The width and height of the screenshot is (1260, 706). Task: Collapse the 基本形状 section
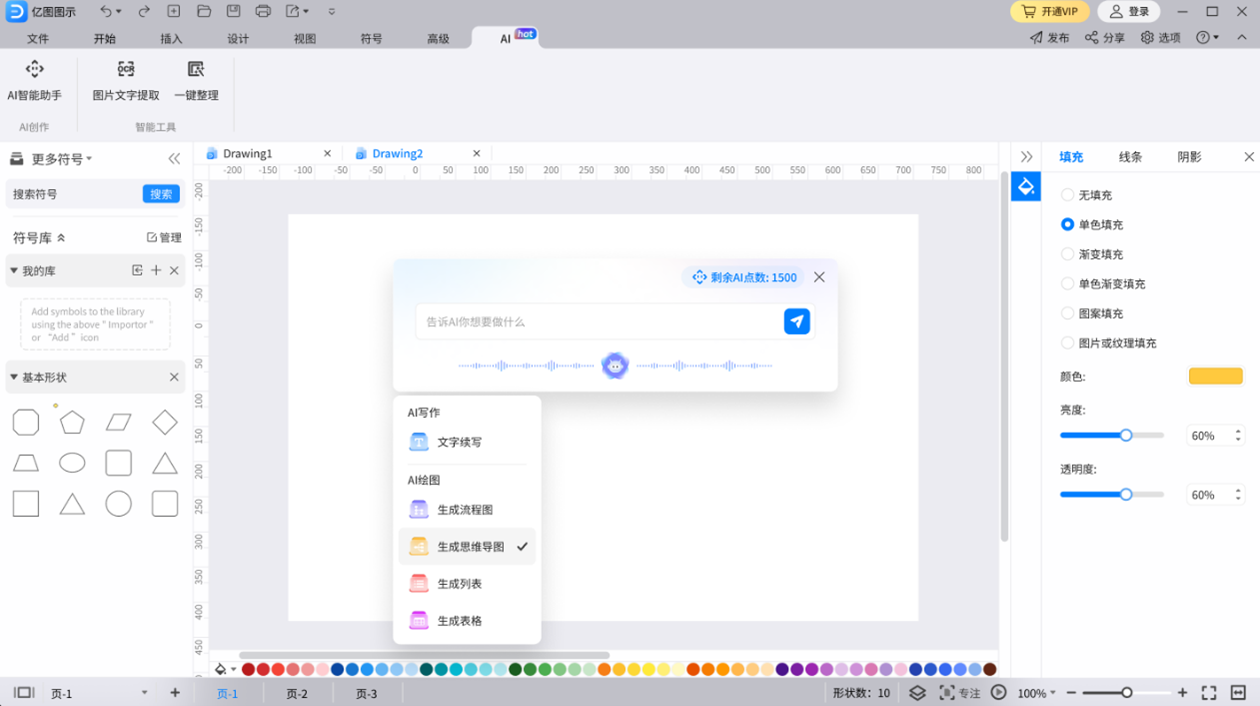(15, 377)
